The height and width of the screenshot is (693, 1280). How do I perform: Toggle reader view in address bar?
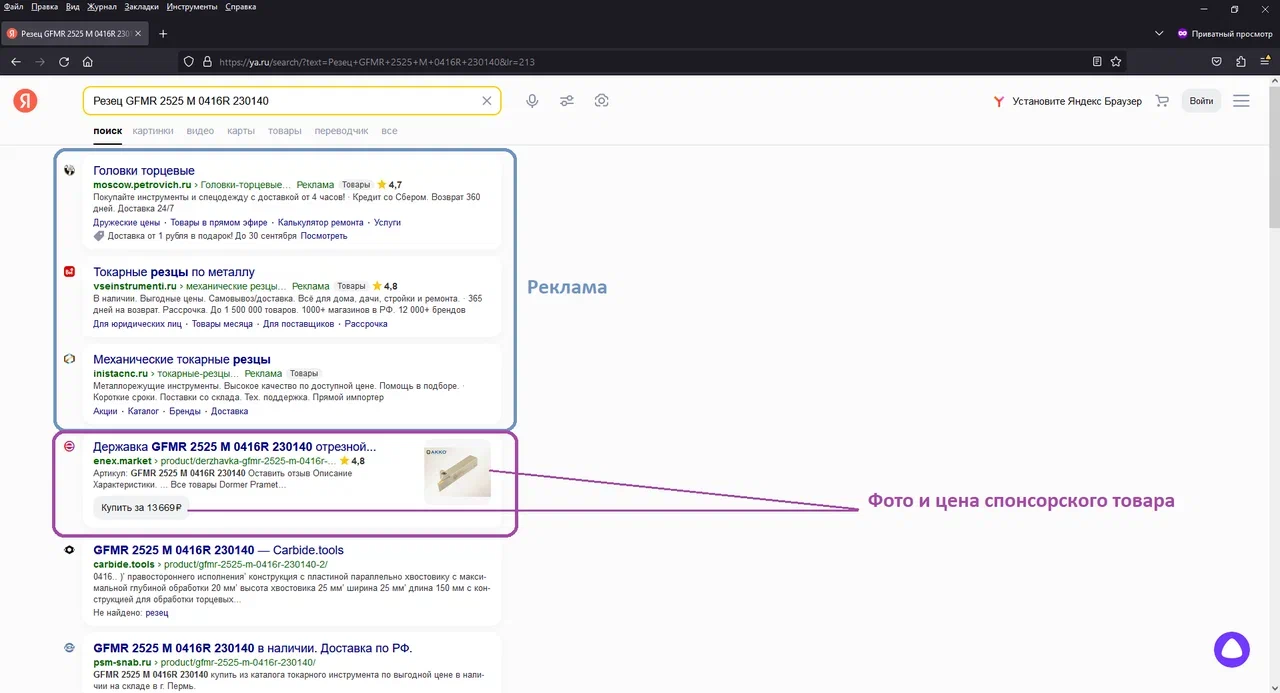pos(1097,61)
